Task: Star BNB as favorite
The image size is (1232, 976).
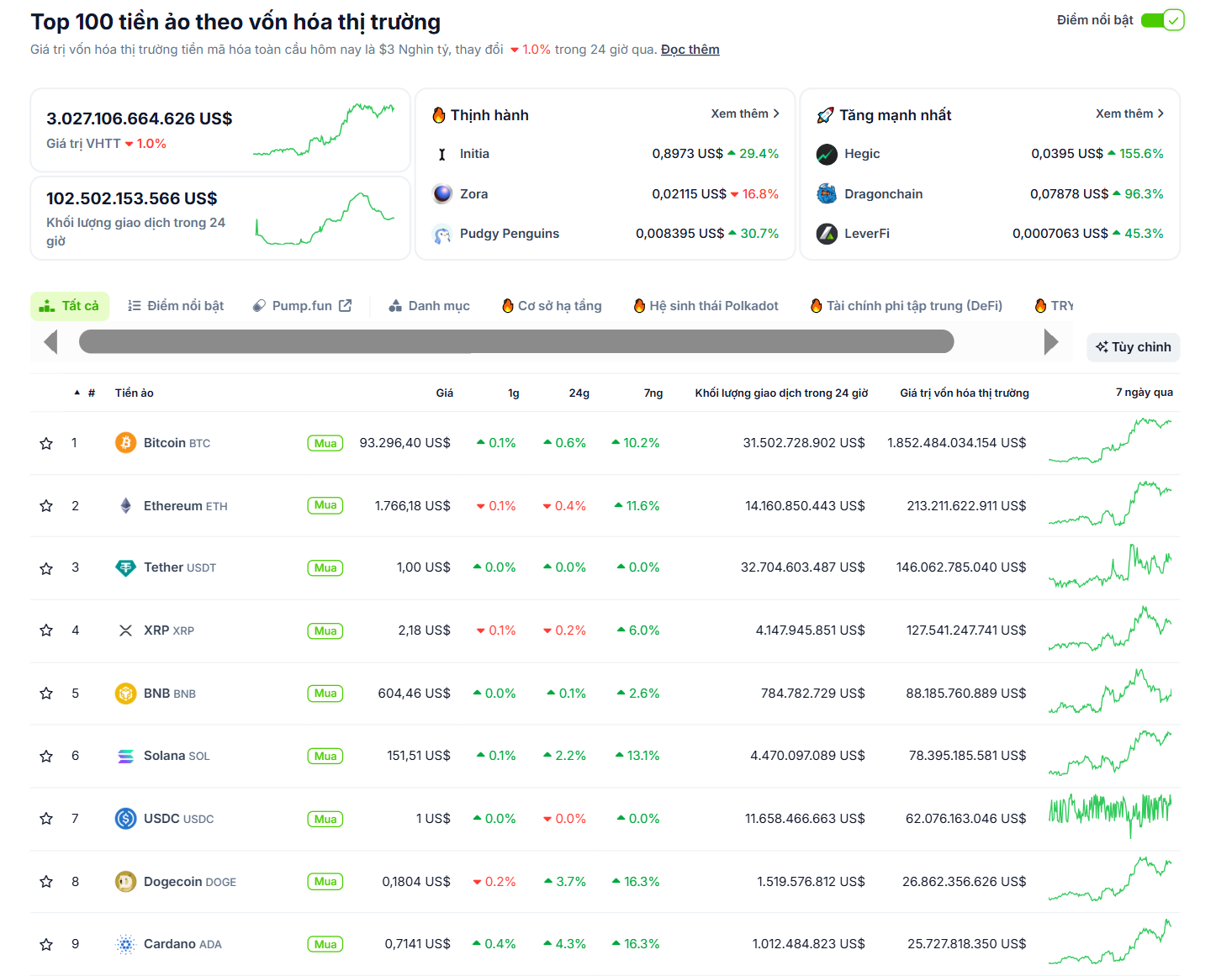Action: coord(46,694)
